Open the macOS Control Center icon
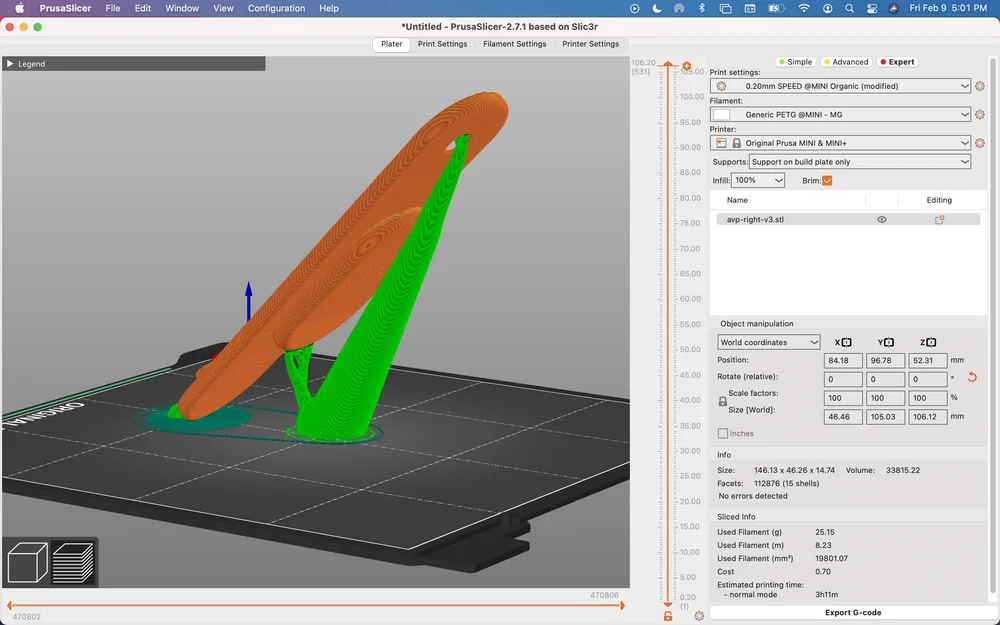The height and width of the screenshot is (625, 1000). tap(872, 8)
